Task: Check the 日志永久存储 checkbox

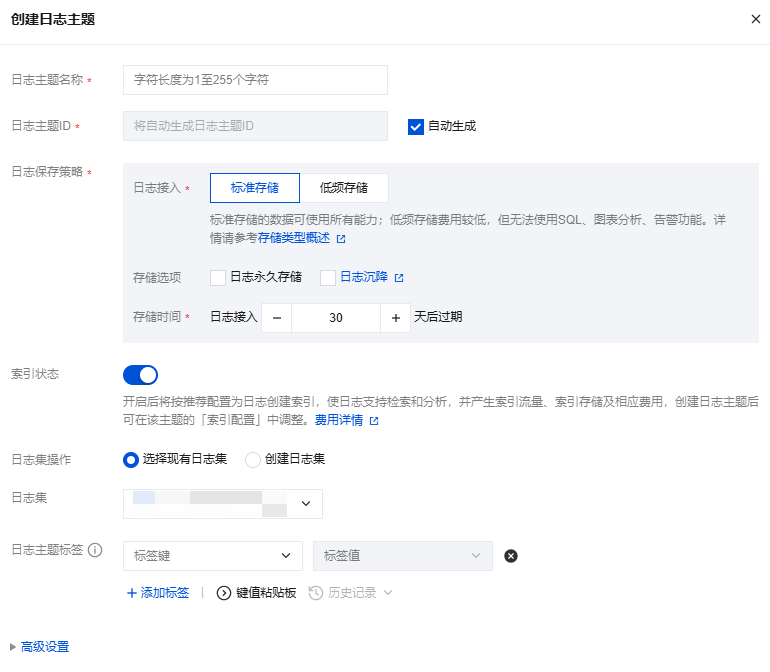Action: (218, 278)
